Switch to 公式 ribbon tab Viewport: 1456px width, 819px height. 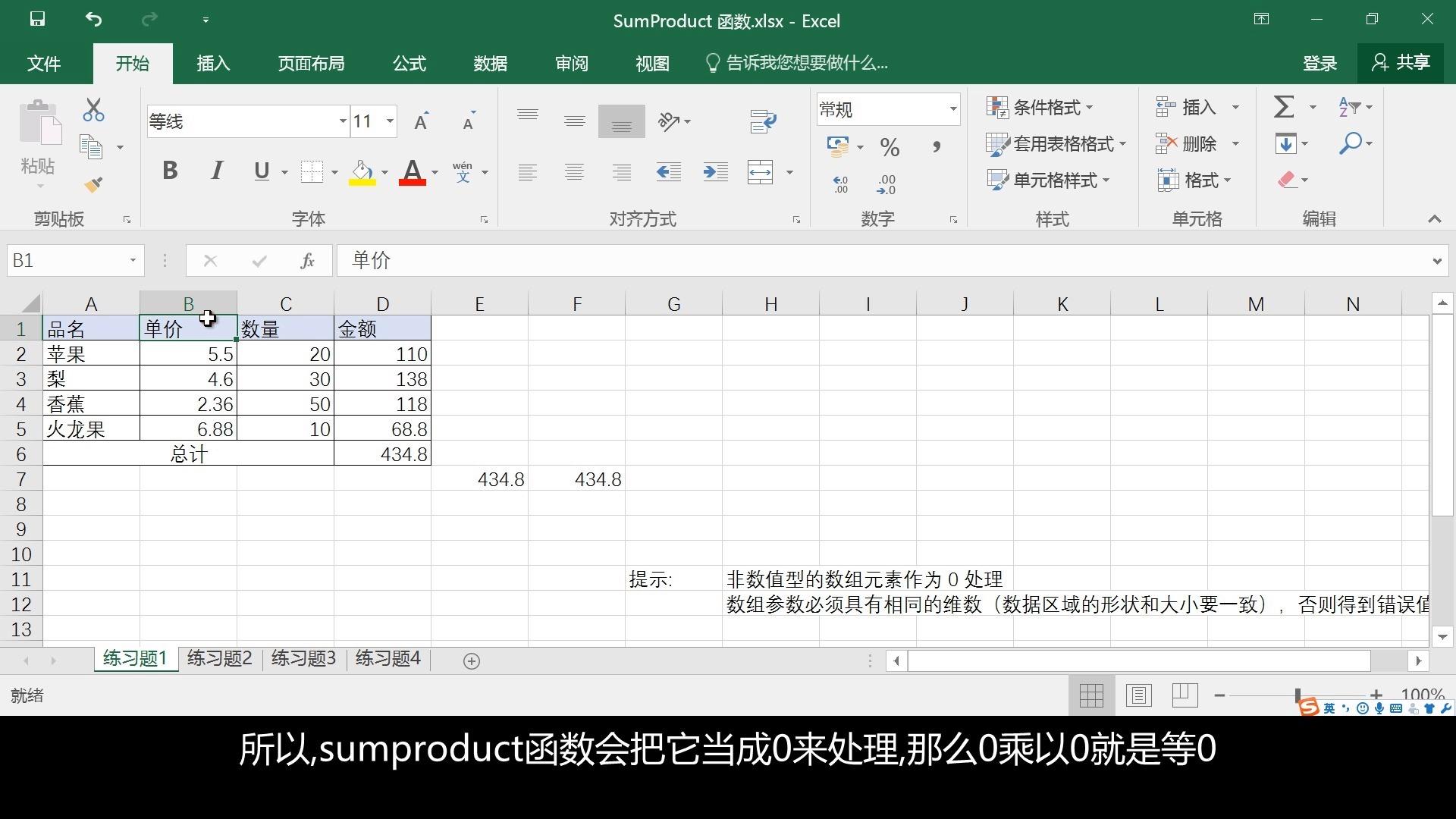click(409, 63)
